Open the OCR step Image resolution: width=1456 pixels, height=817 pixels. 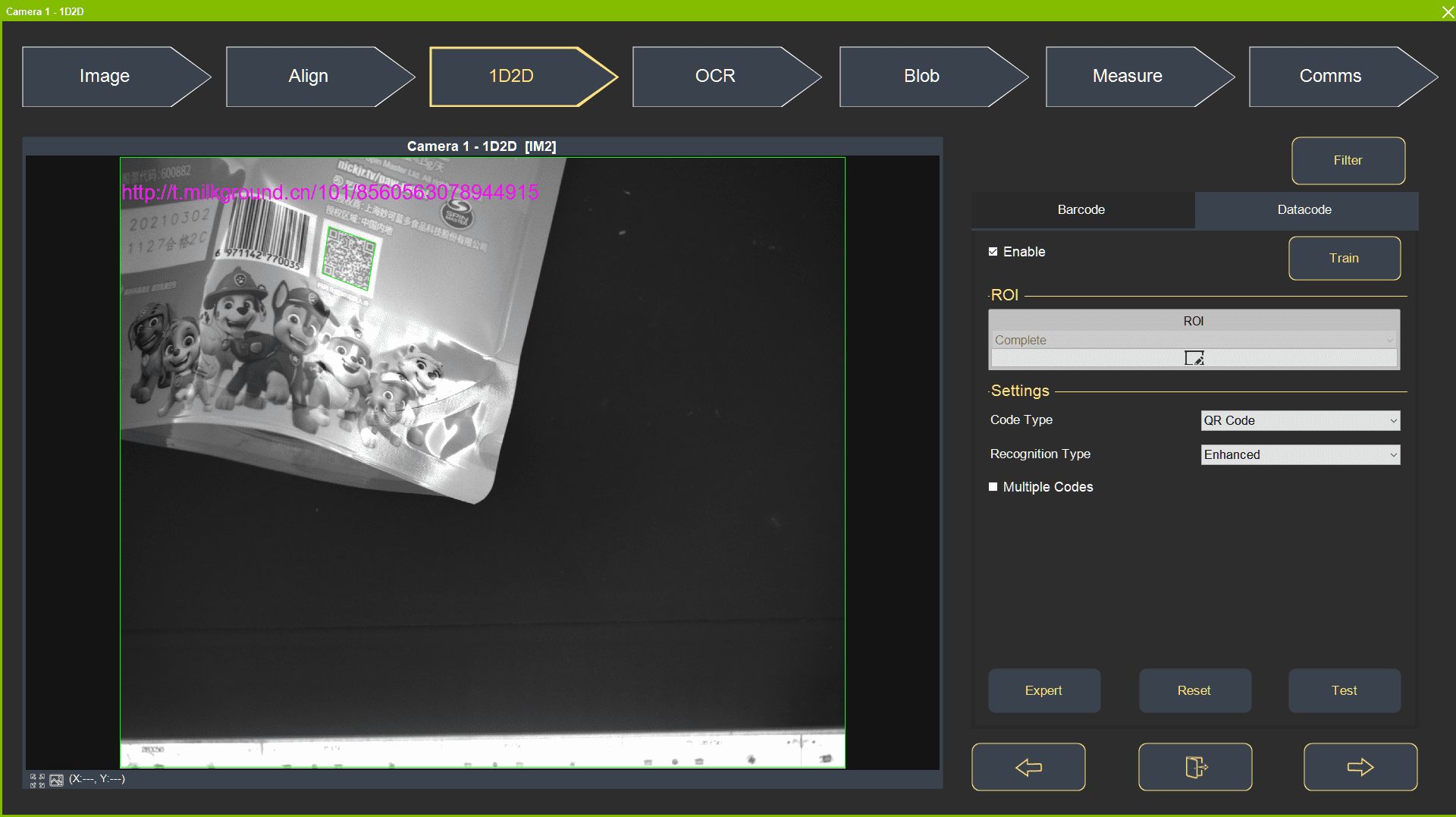[726, 76]
